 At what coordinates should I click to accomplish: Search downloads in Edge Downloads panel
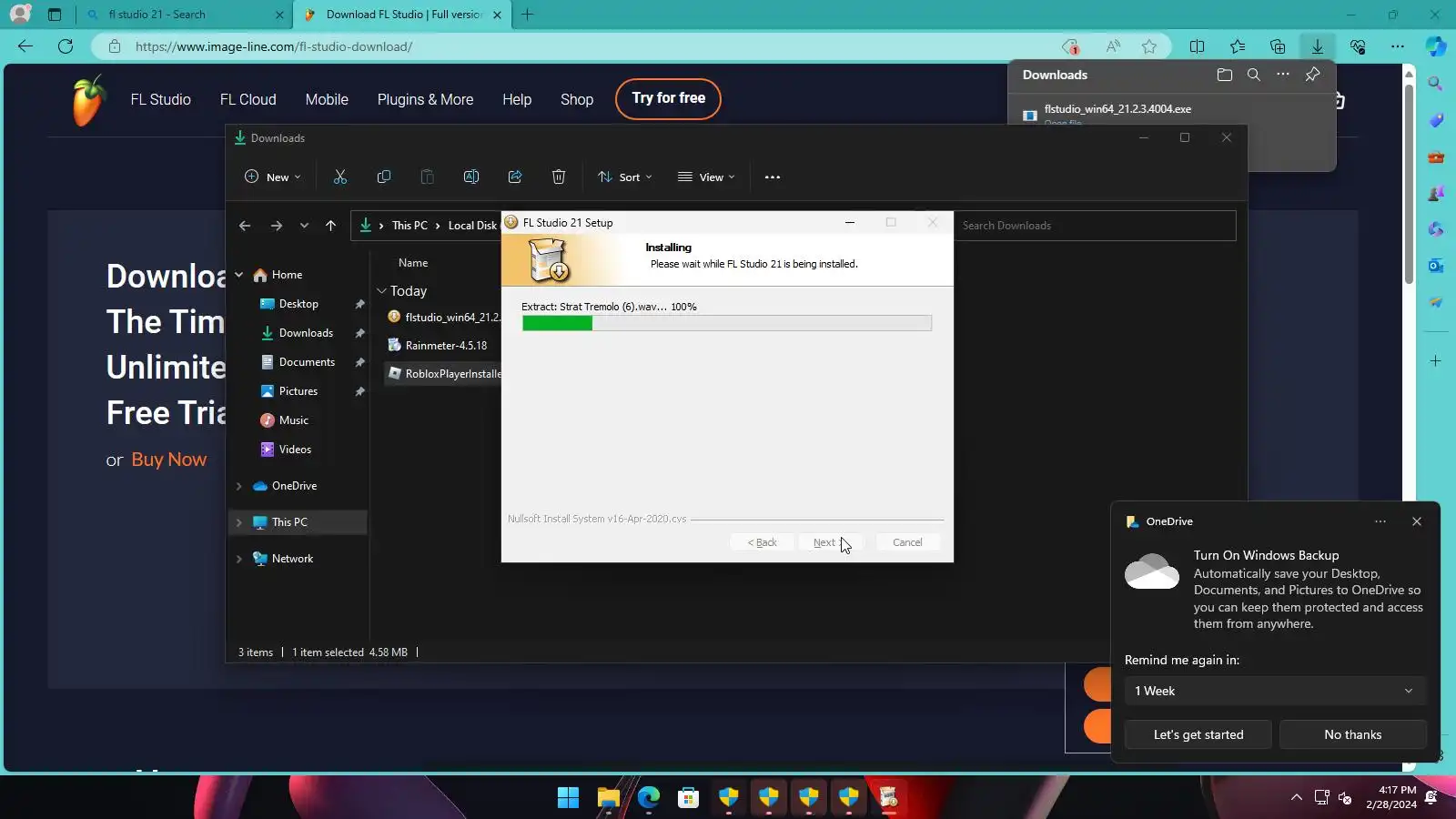[x=1254, y=75]
